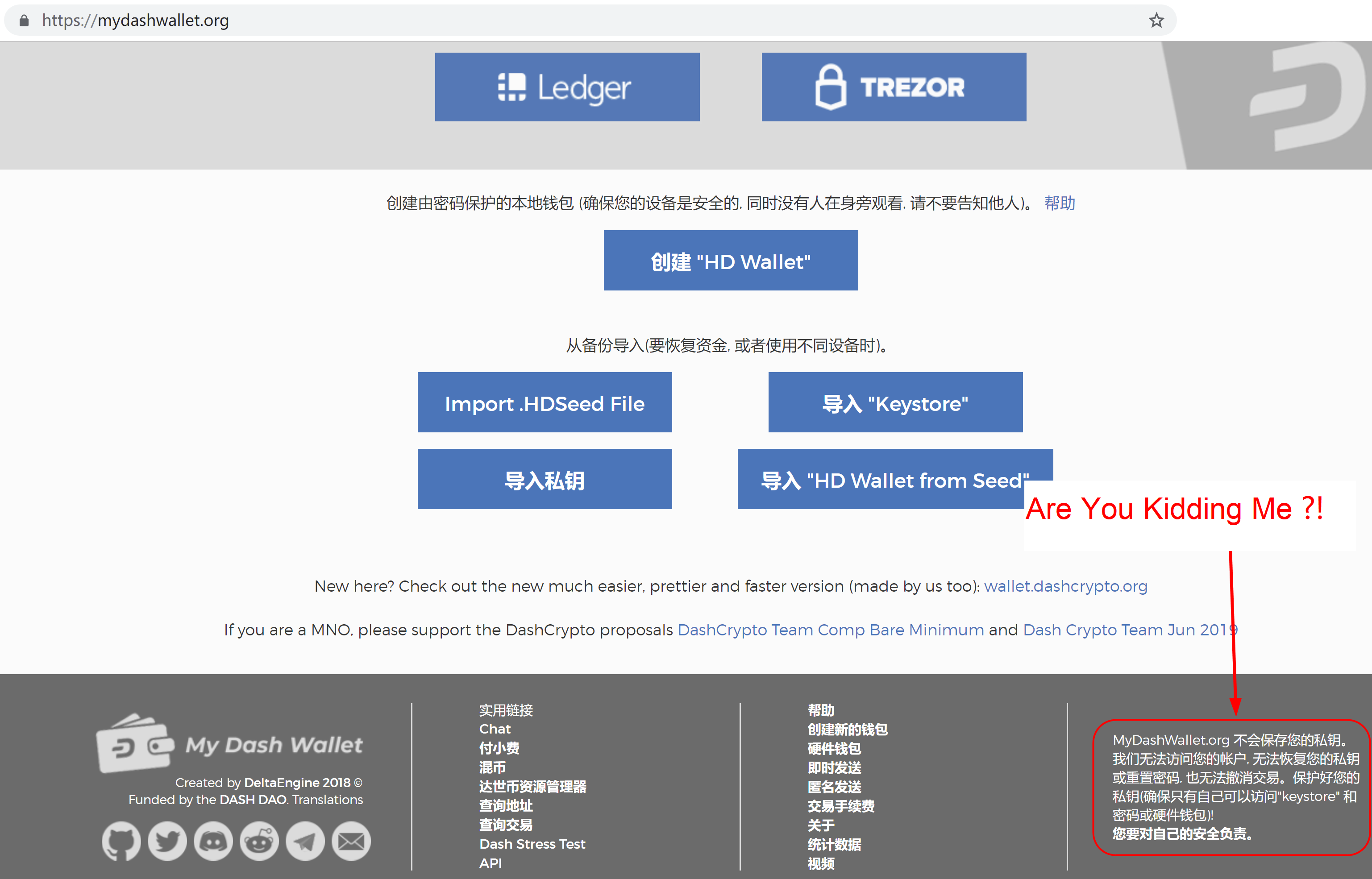Click Import .HDSeed File button
Viewport: 1372px width, 879px height.
(545, 402)
